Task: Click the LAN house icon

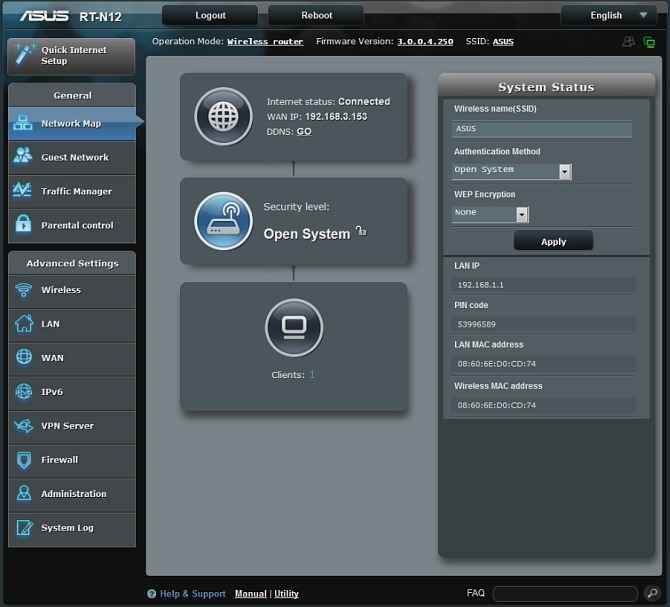Action: coord(24,323)
